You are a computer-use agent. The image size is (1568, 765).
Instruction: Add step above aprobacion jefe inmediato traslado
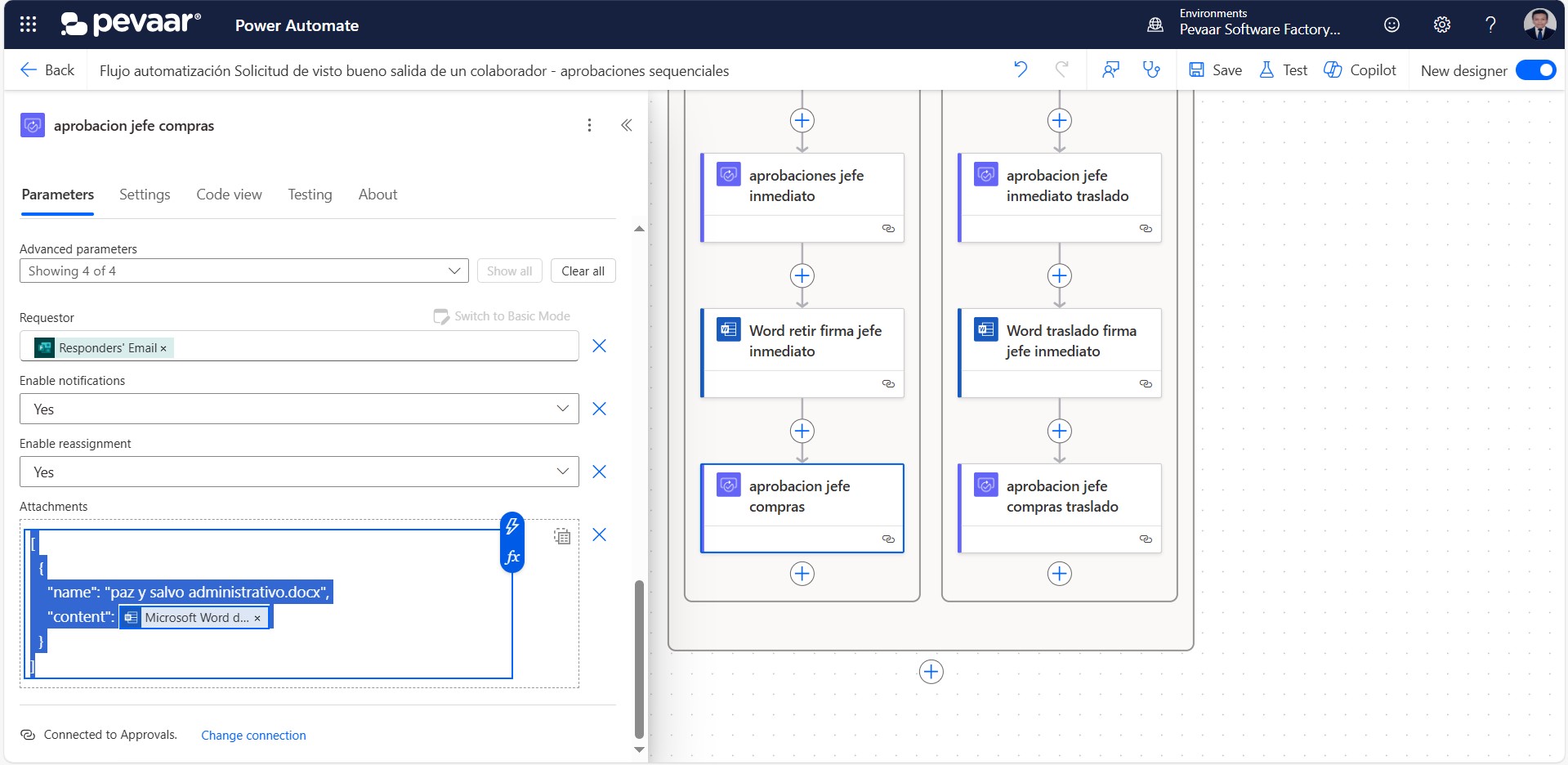tap(1060, 121)
